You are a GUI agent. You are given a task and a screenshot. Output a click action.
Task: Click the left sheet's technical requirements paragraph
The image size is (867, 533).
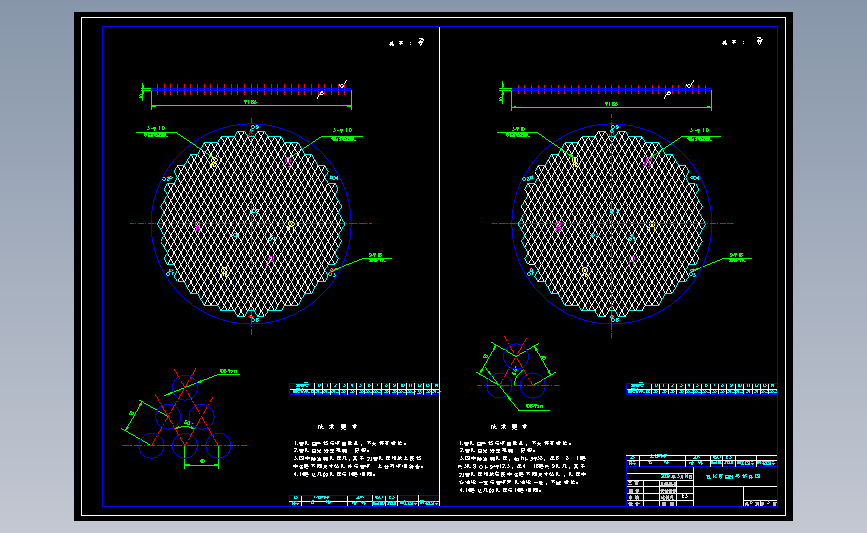(358, 458)
